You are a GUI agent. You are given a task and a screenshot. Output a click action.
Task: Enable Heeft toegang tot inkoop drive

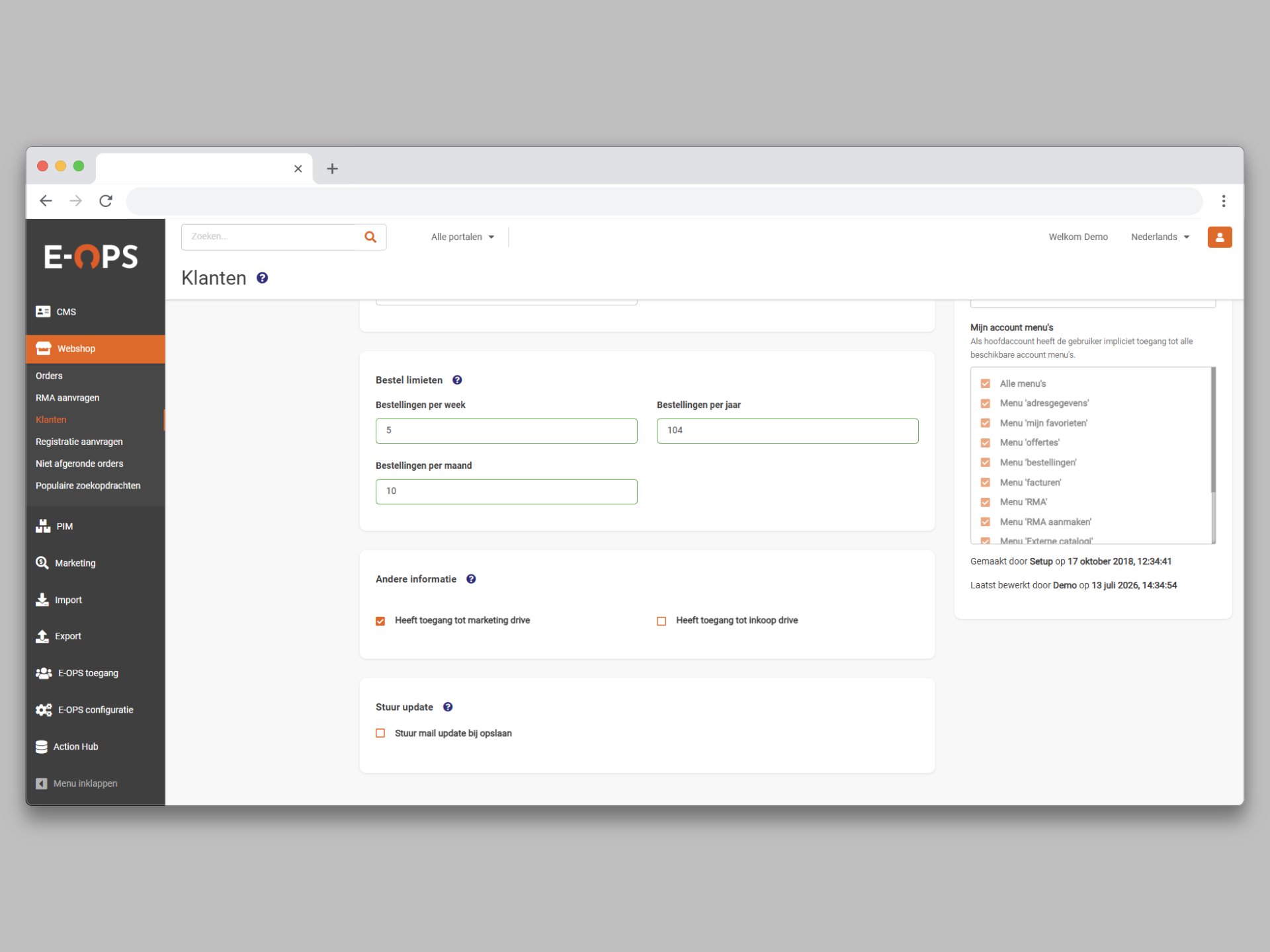(661, 621)
